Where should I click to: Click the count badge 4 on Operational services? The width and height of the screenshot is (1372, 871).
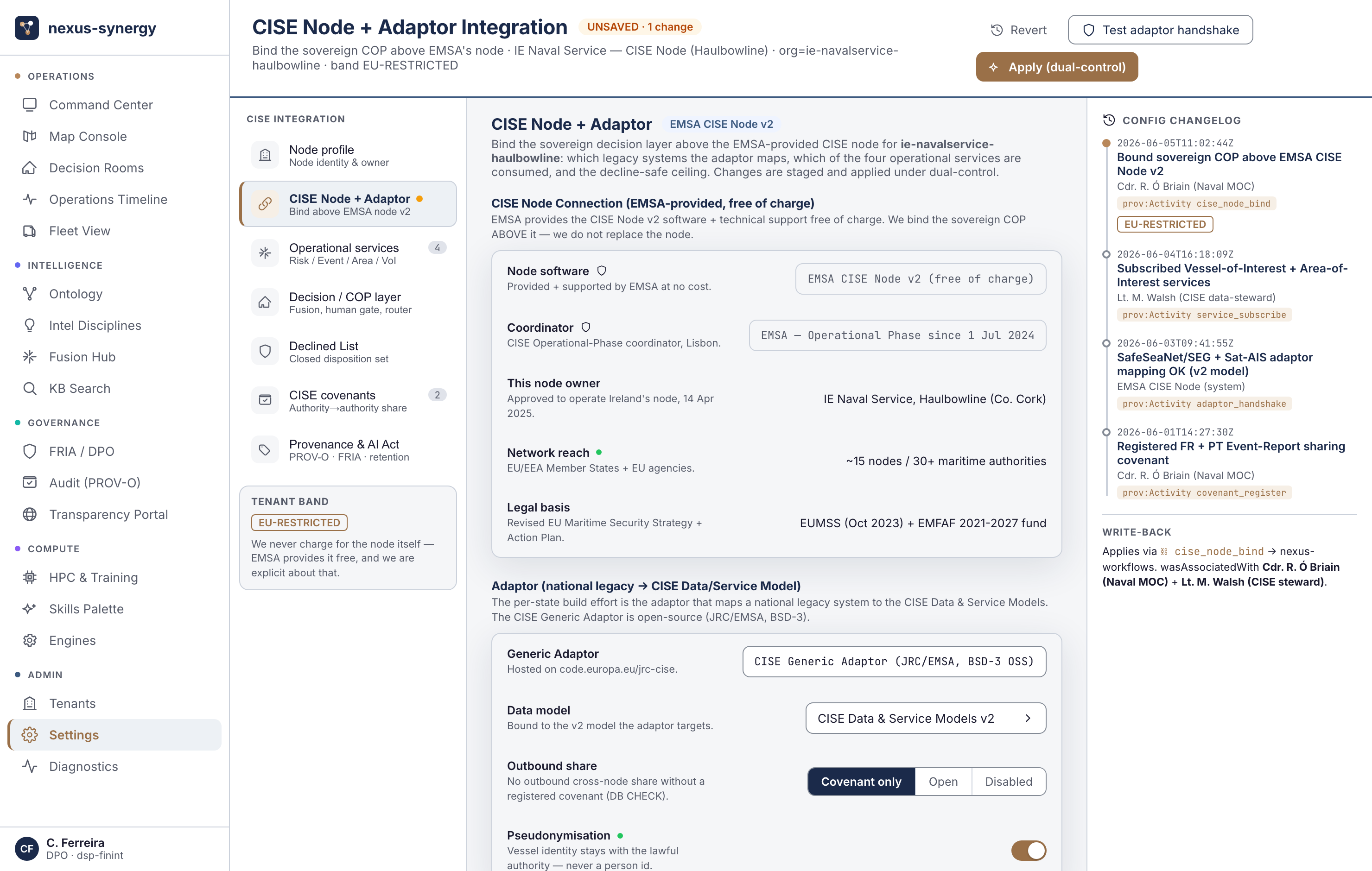point(437,247)
